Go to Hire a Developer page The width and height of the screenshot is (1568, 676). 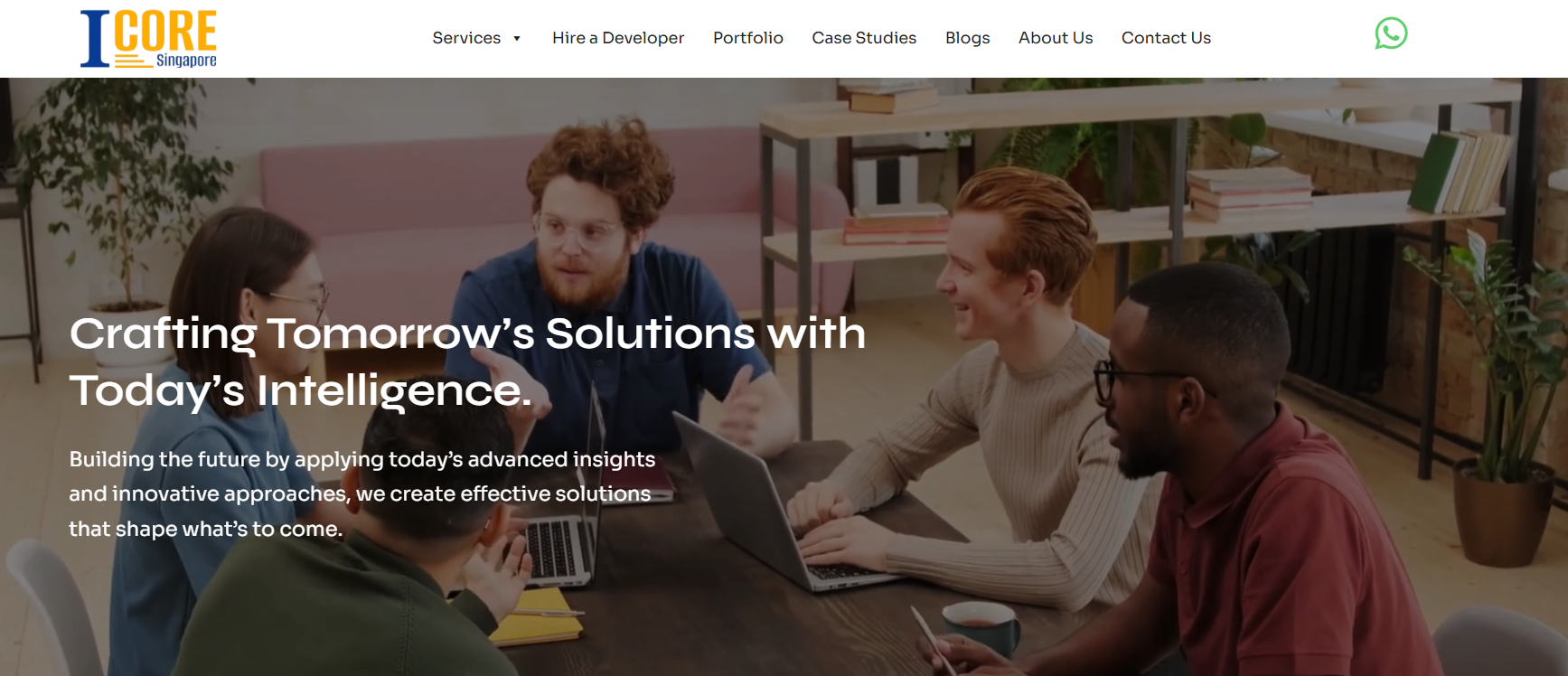[x=618, y=38]
